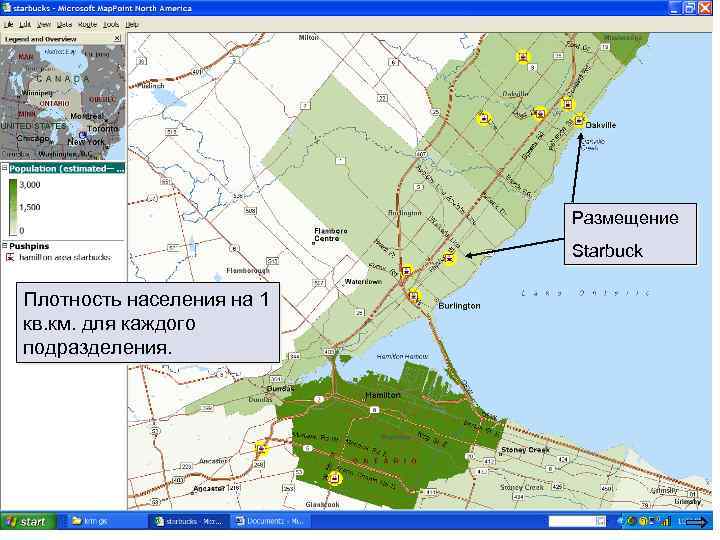The image size is (720, 540).
Task: Click the Glanbrook label at map bottom
Action: coord(322,504)
